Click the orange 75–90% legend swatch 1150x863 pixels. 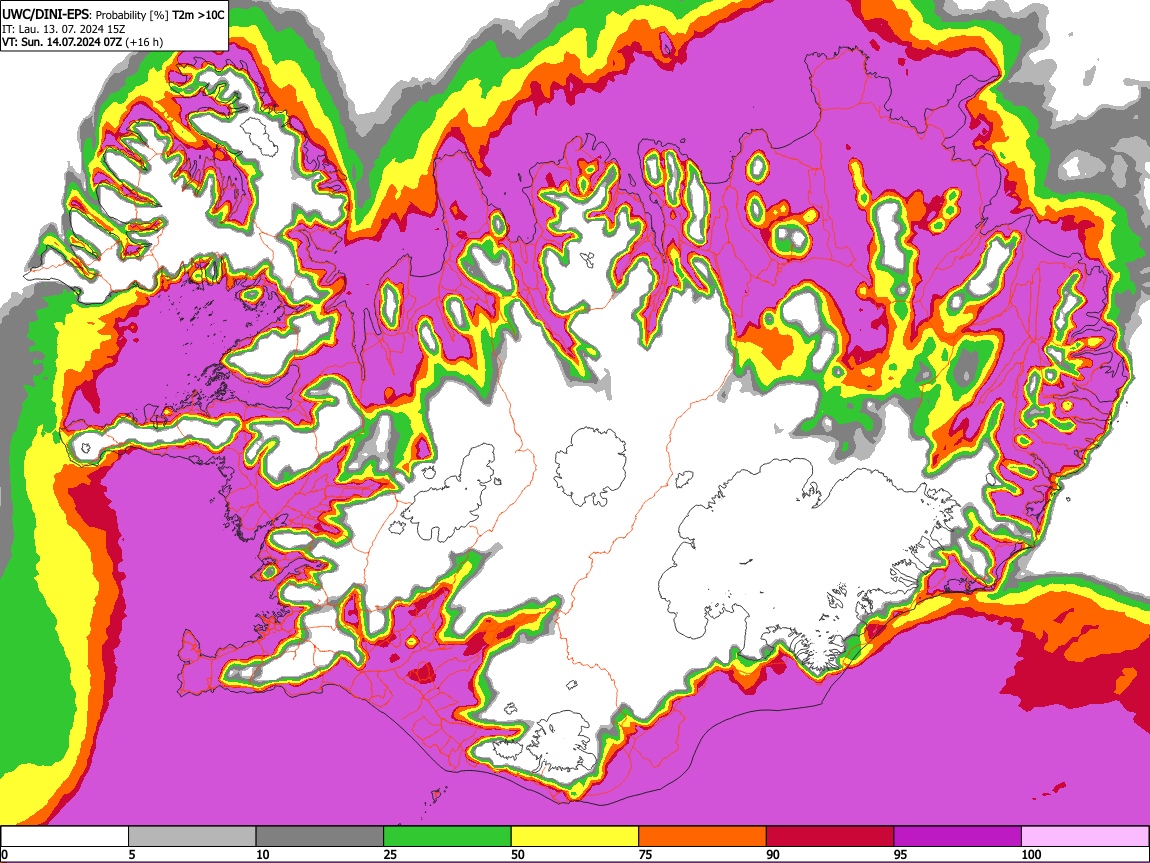[x=703, y=837]
